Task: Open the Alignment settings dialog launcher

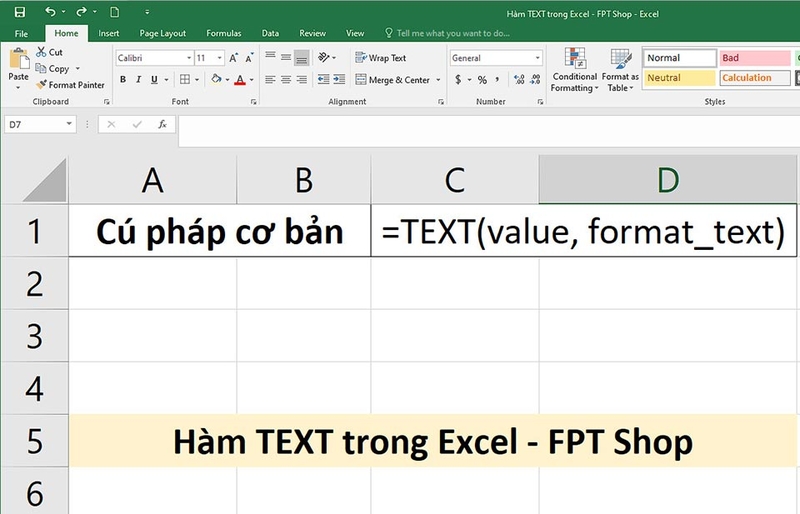Action: click(x=441, y=102)
